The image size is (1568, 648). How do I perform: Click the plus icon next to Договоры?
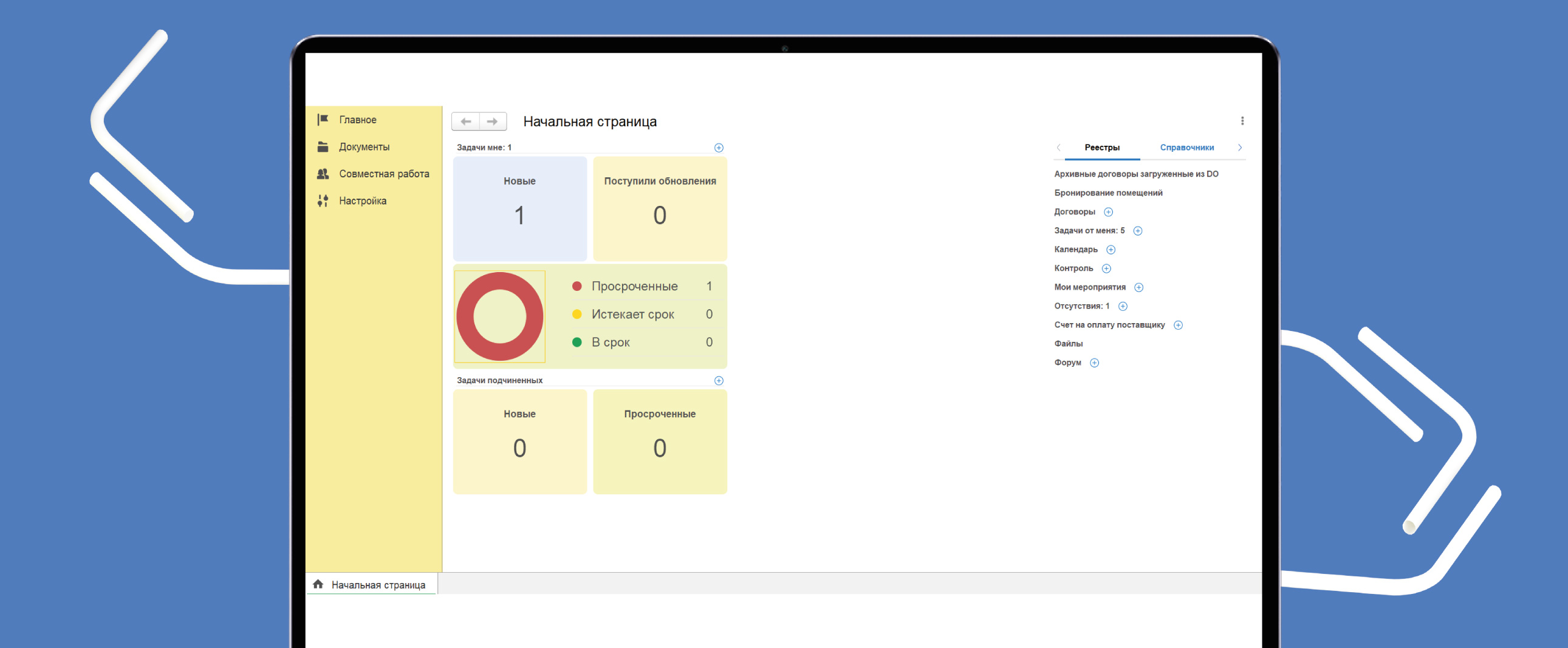tap(1108, 213)
